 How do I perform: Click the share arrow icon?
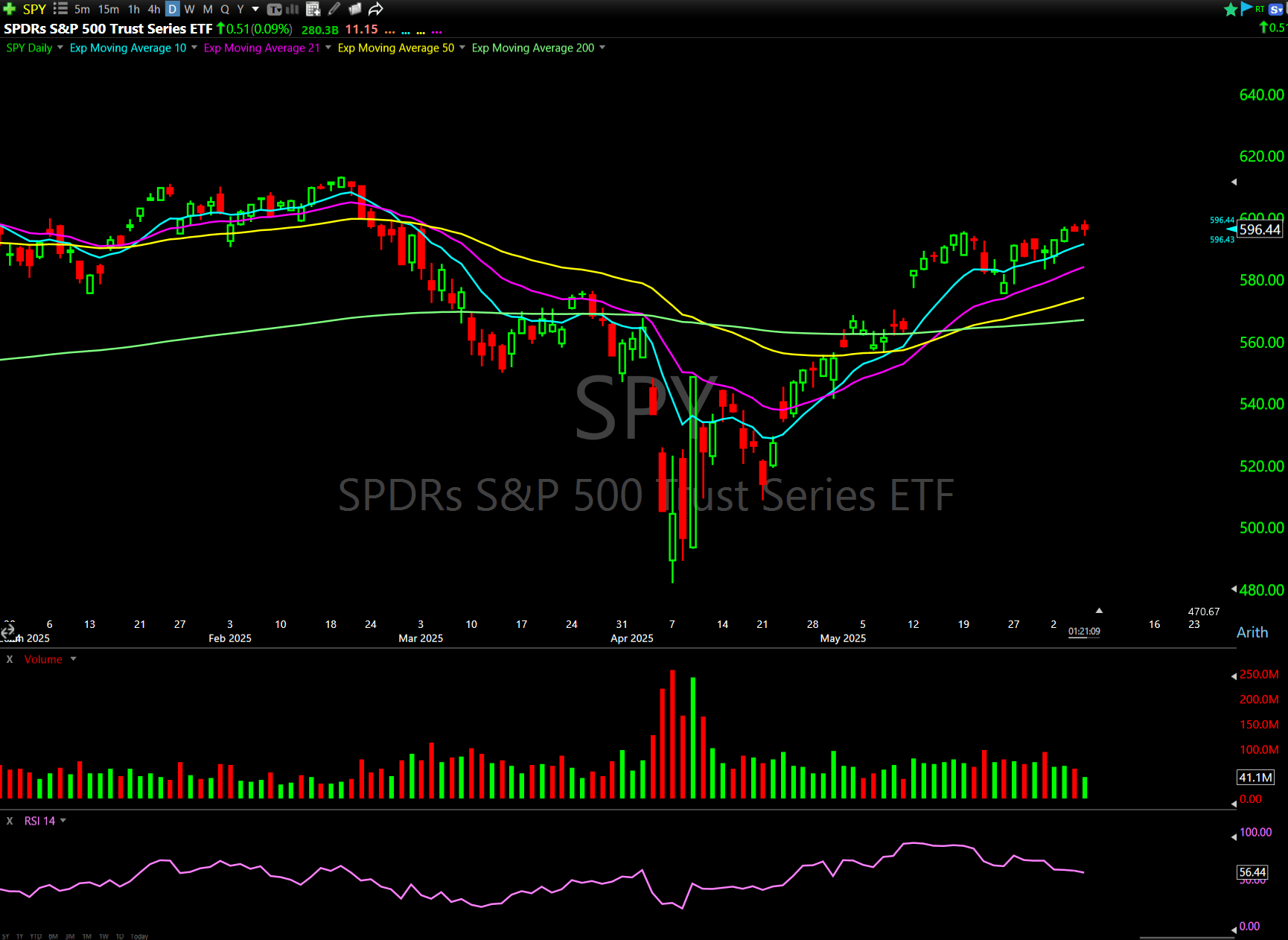click(376, 9)
